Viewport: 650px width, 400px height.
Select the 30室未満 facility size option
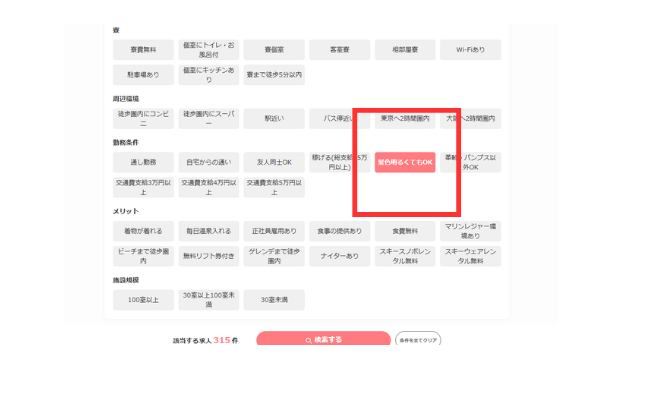click(274, 299)
